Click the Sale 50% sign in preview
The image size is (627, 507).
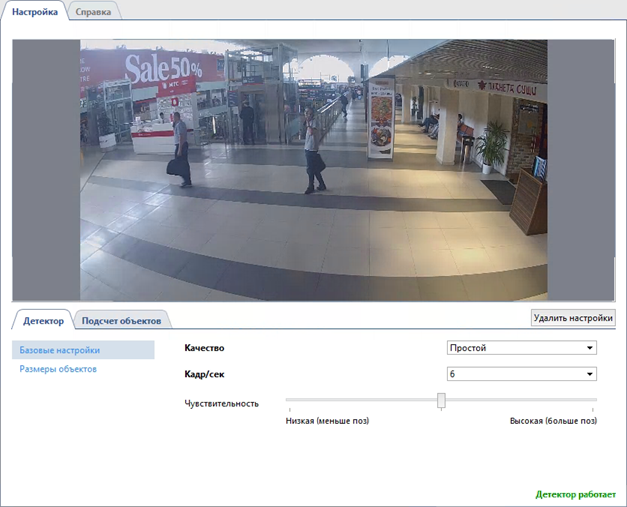click(162, 69)
